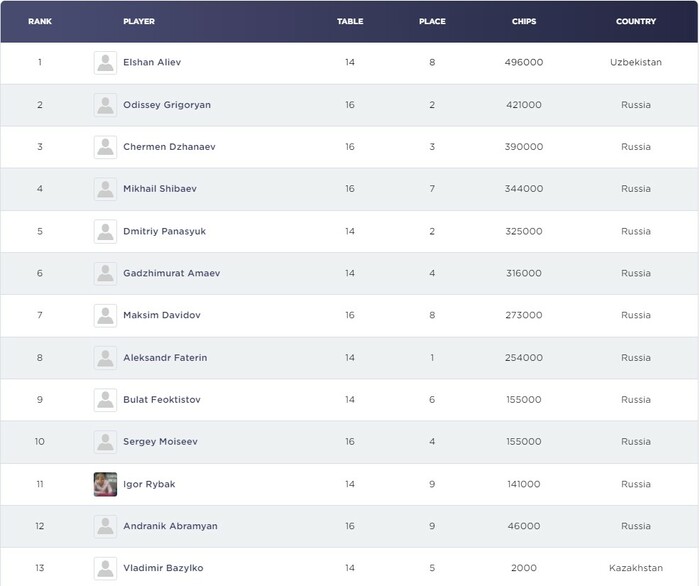700x586 pixels.
Task: Click player name Bulat Feoktistov
Action: [x=162, y=400]
